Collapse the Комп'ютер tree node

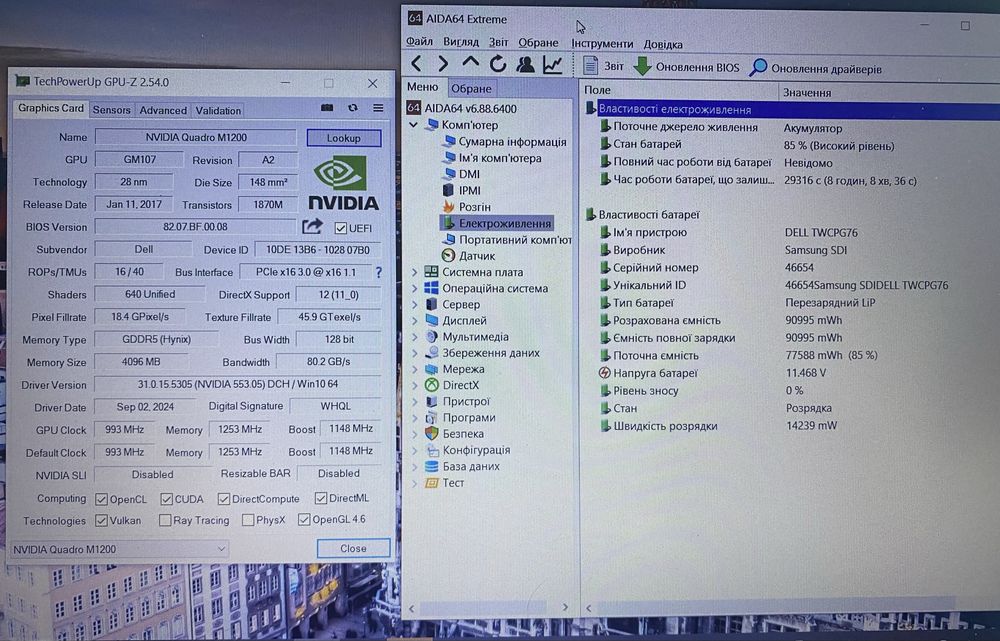pos(414,124)
